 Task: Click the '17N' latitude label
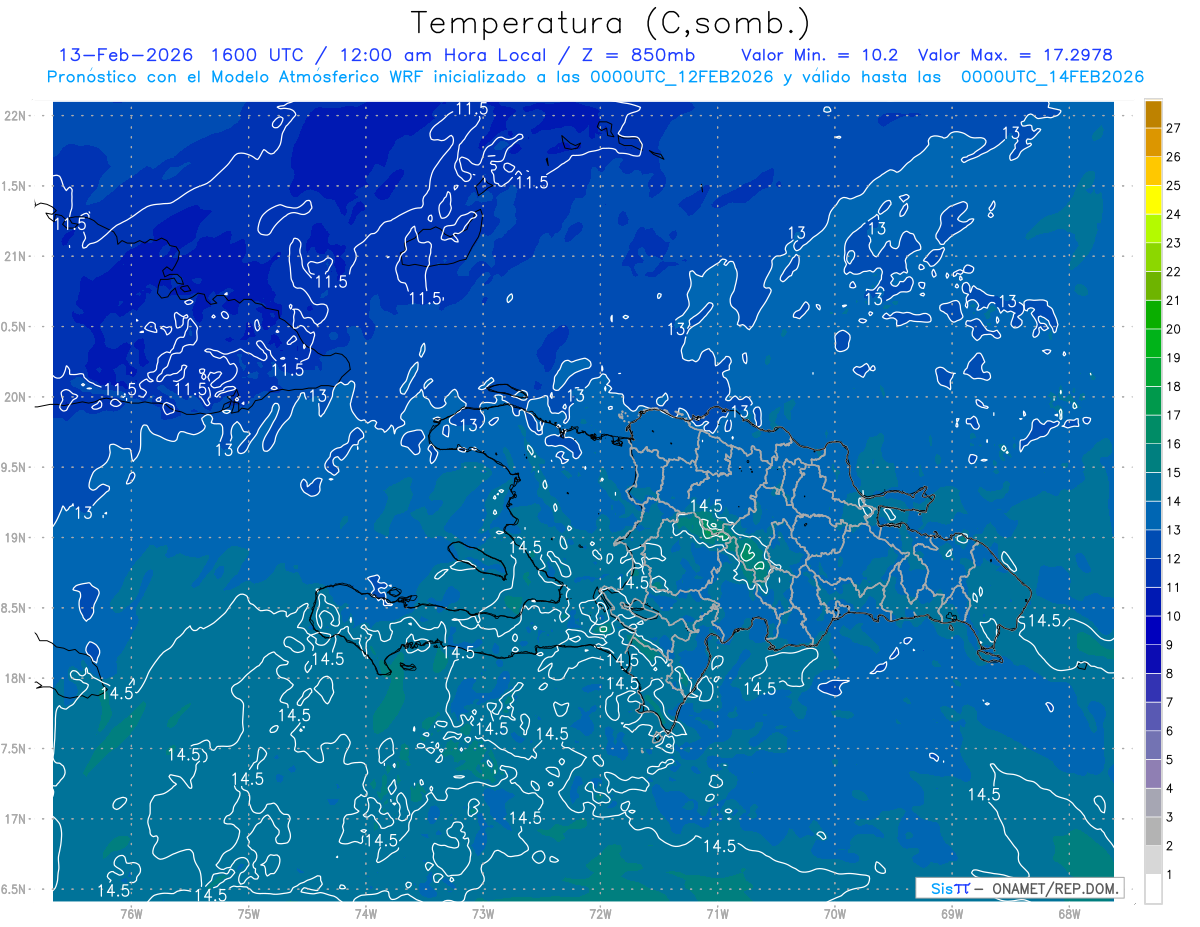17,819
